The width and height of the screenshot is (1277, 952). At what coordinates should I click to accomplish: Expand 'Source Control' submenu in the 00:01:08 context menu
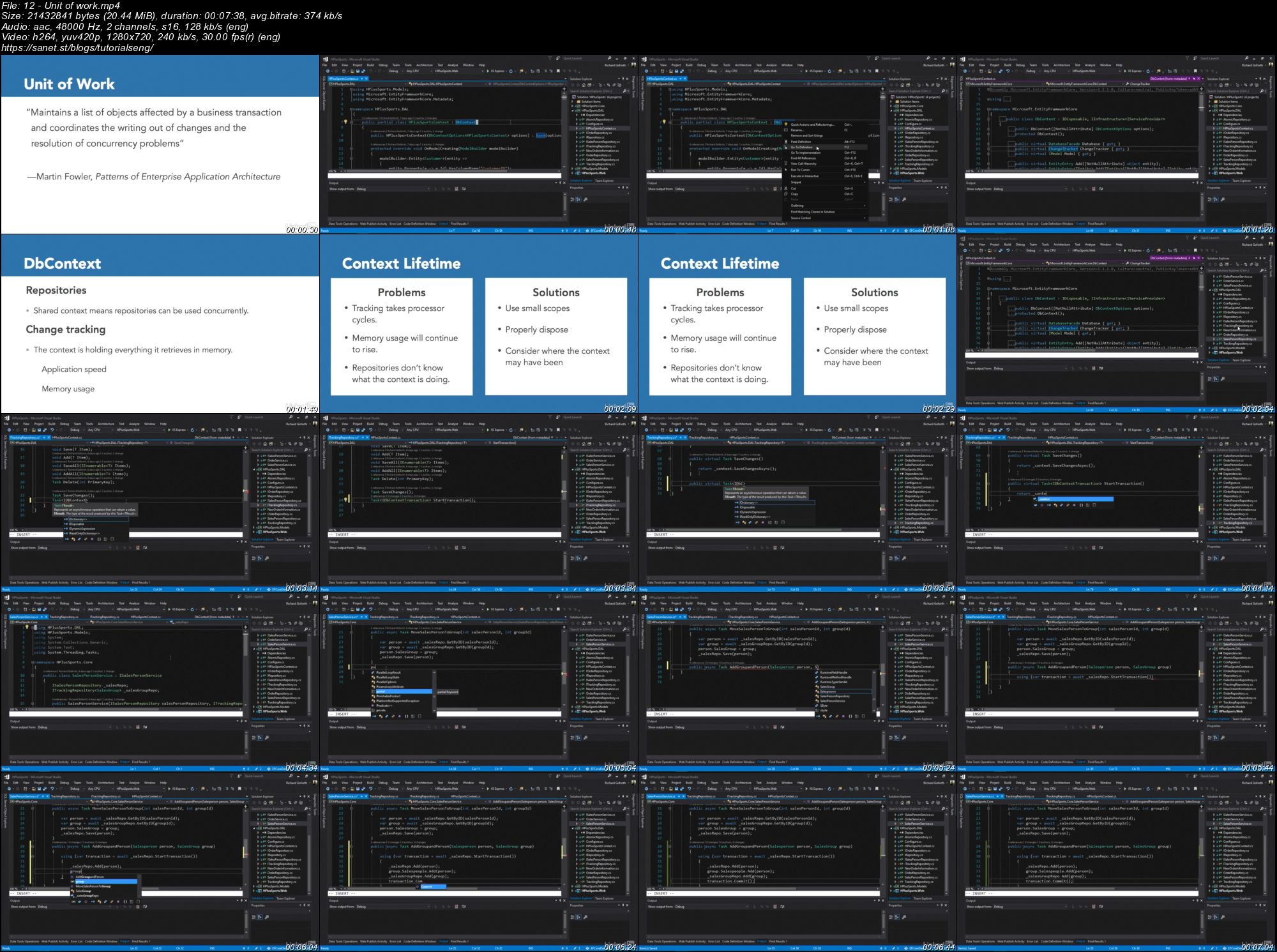click(x=825, y=218)
